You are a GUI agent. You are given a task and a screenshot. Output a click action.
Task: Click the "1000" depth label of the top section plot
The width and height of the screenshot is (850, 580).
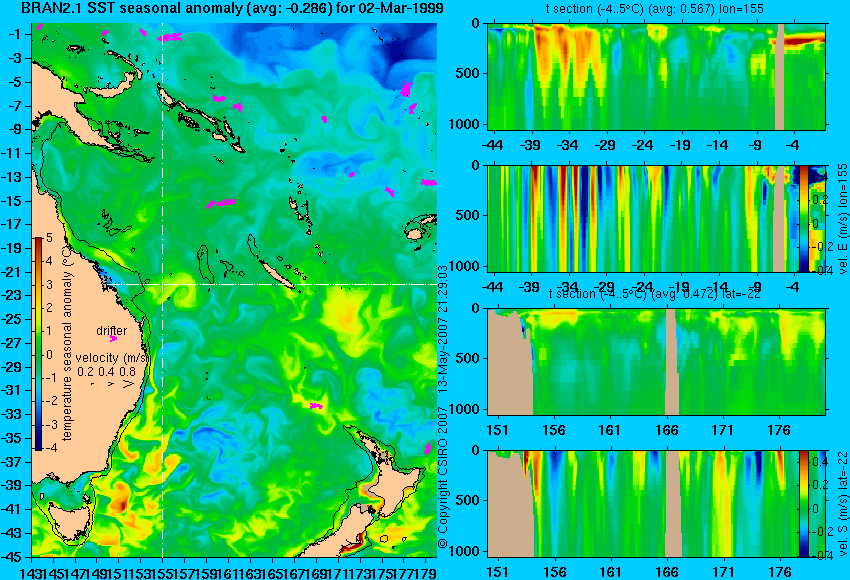(x=465, y=125)
